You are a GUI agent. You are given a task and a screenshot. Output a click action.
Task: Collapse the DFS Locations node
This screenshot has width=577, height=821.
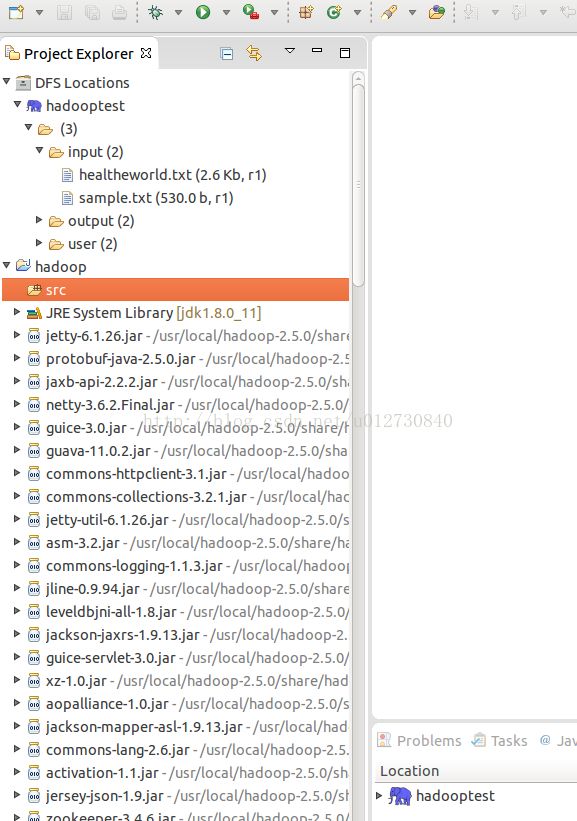click(x=7, y=81)
